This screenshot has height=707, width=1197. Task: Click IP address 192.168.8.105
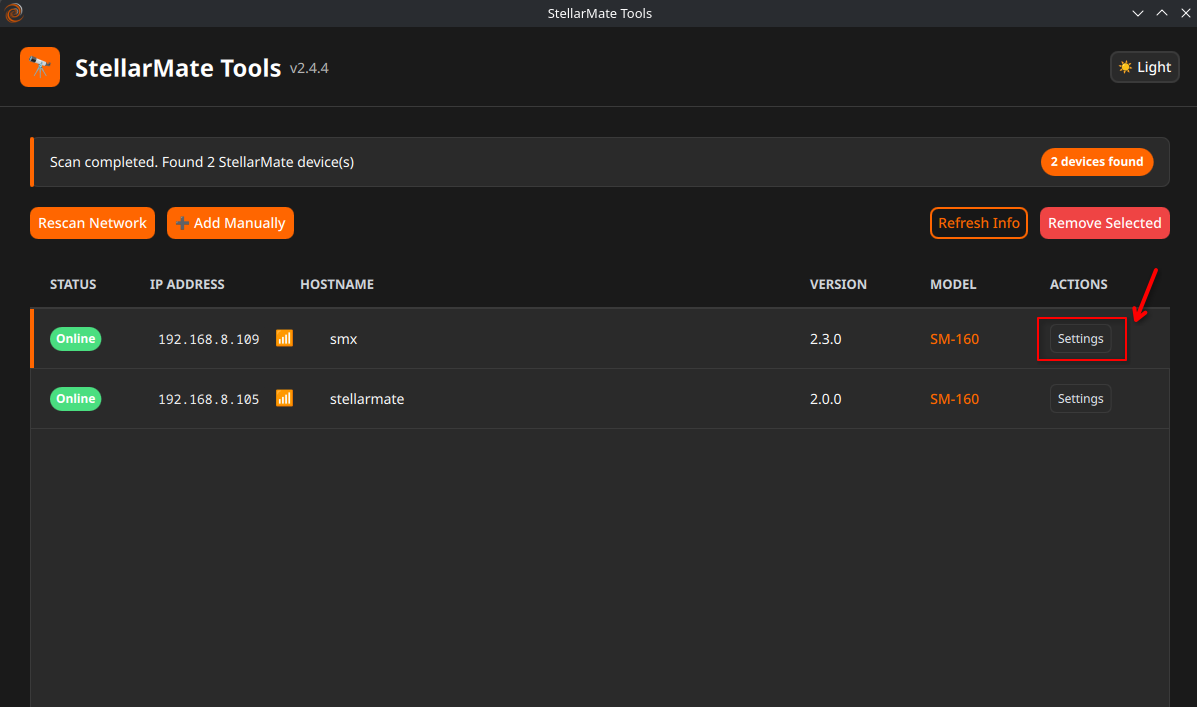[208, 399]
